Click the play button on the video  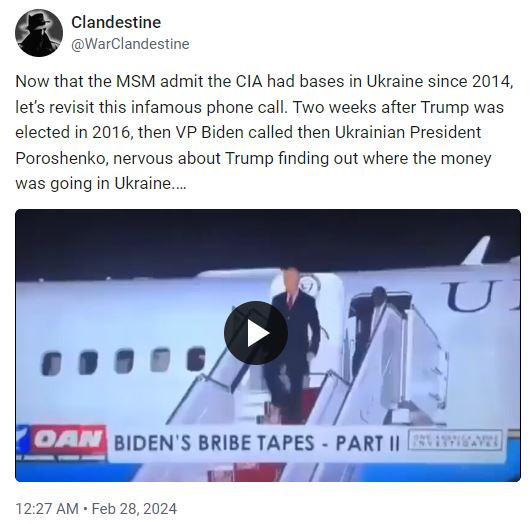(x=256, y=333)
